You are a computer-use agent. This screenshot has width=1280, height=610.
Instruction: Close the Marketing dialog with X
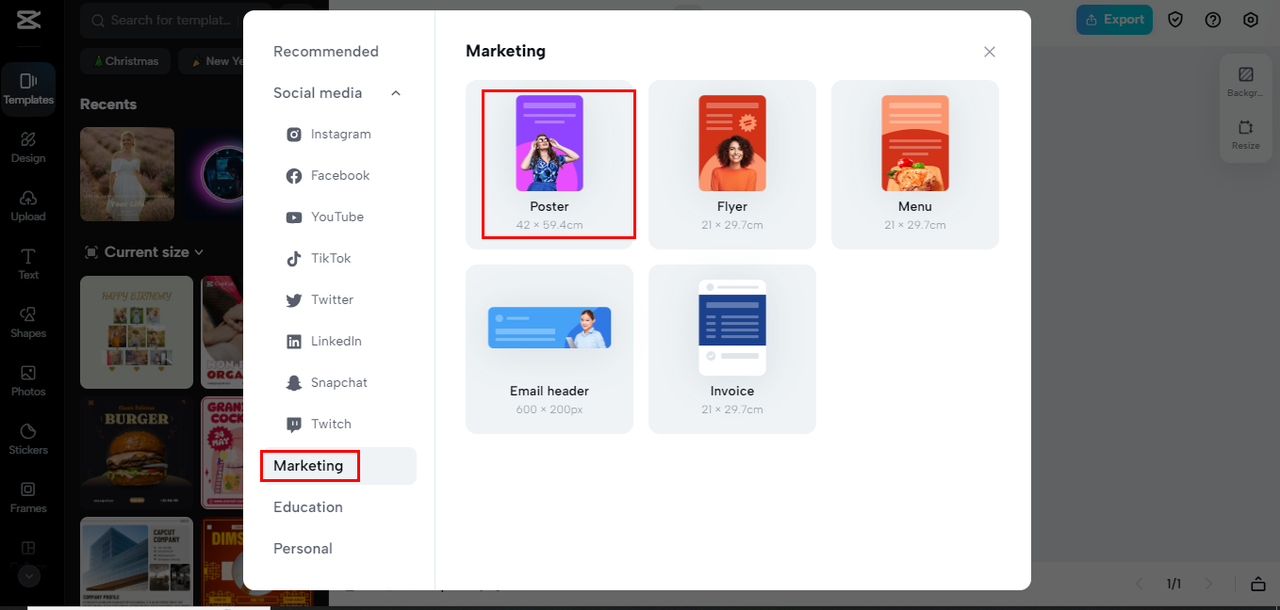(989, 52)
